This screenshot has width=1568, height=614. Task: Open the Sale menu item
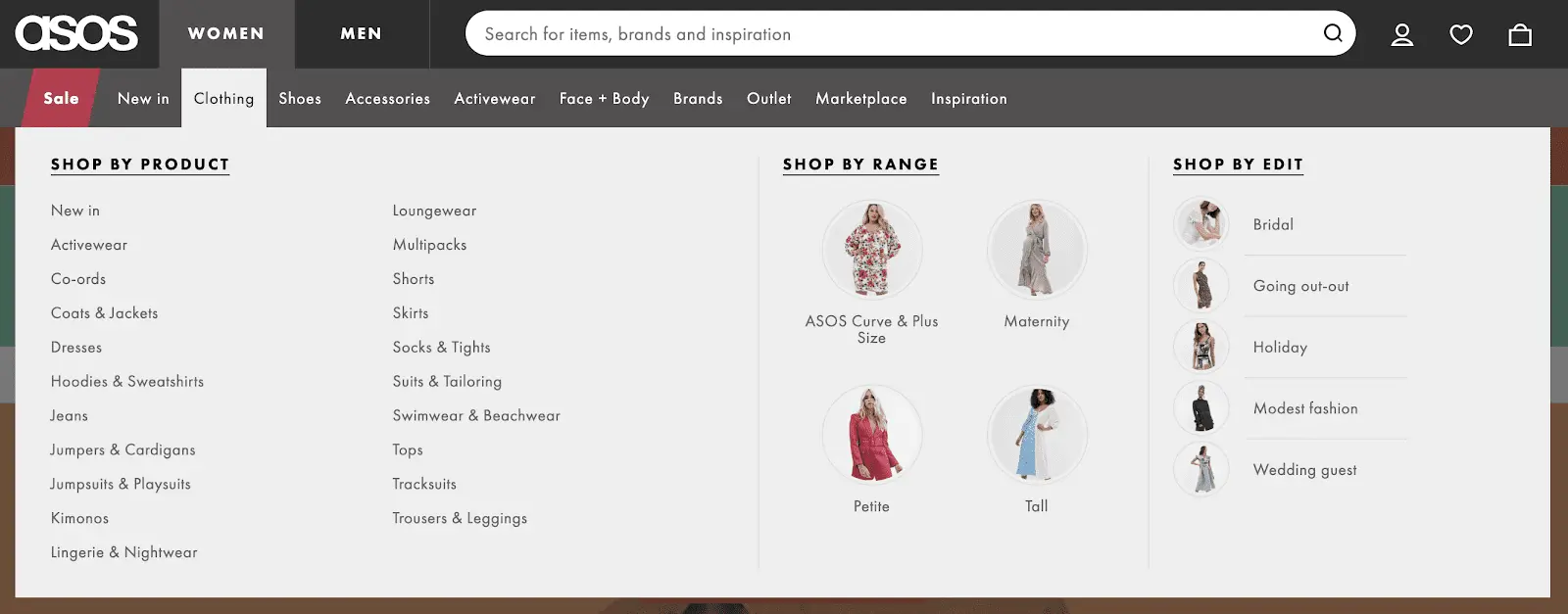[x=61, y=98]
